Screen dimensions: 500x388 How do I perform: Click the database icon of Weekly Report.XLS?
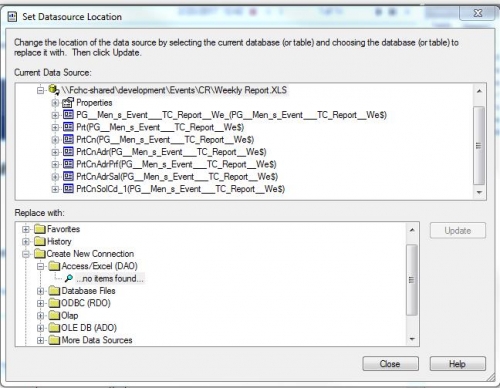(x=53, y=90)
